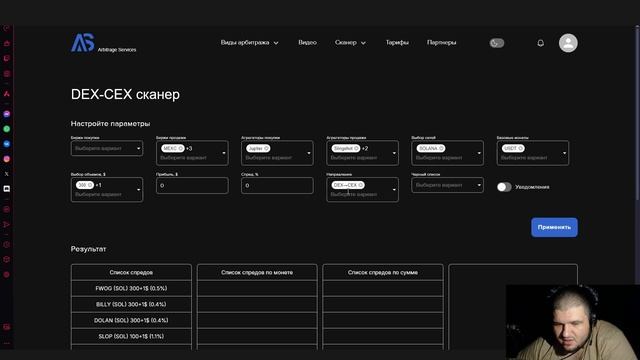Open the blue VK icon in browser sidebar

[7, 144]
